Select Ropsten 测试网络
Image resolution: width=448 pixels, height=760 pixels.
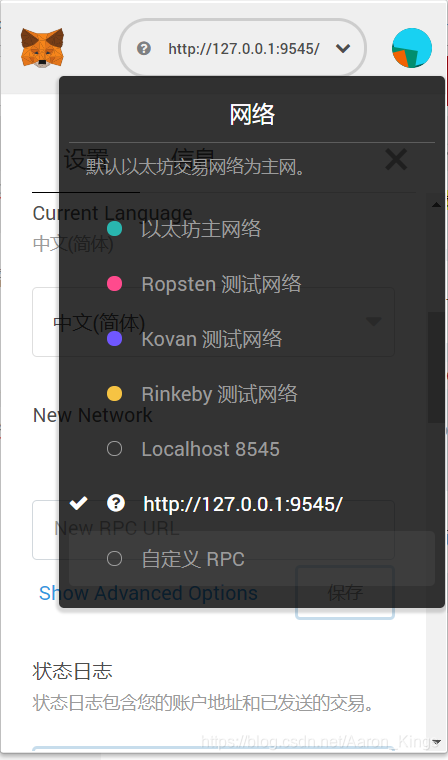point(252,284)
